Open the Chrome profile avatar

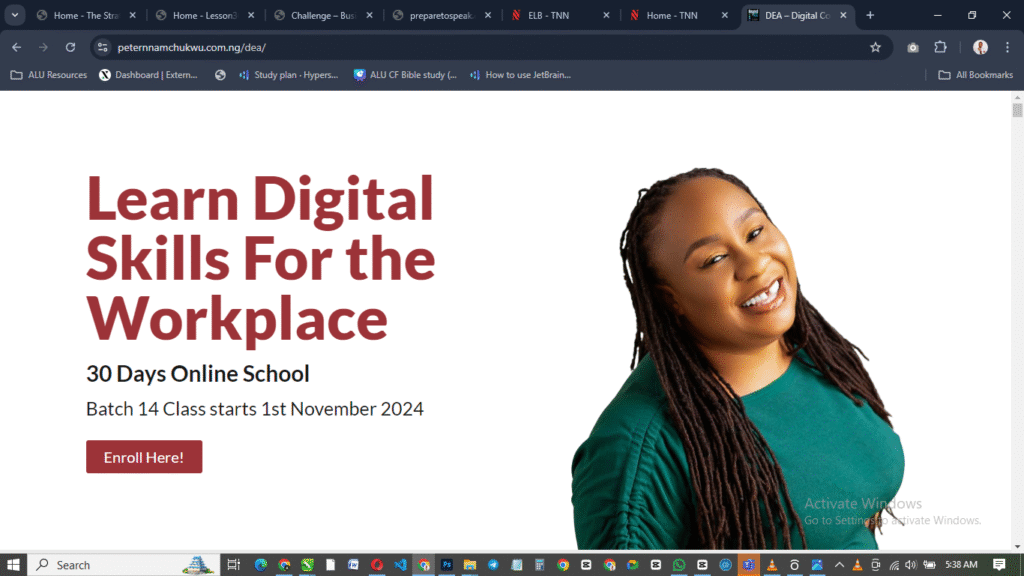coord(980,47)
